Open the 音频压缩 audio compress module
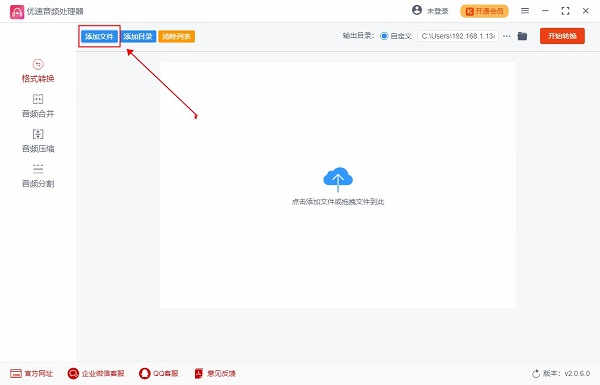Screen dimensions: 600x385 tap(38, 141)
